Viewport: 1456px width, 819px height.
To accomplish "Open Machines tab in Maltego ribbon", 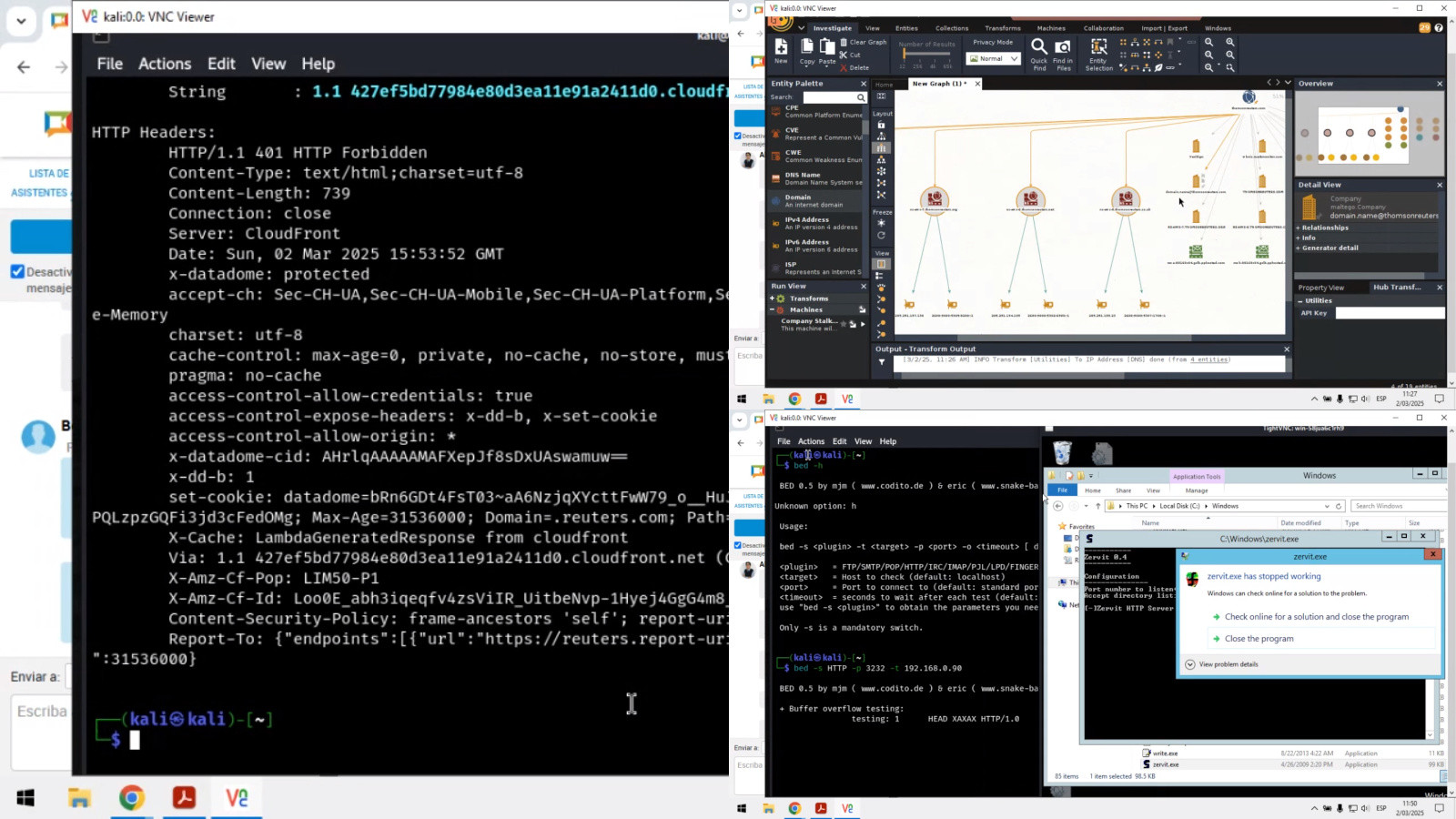I will pos(1051,28).
